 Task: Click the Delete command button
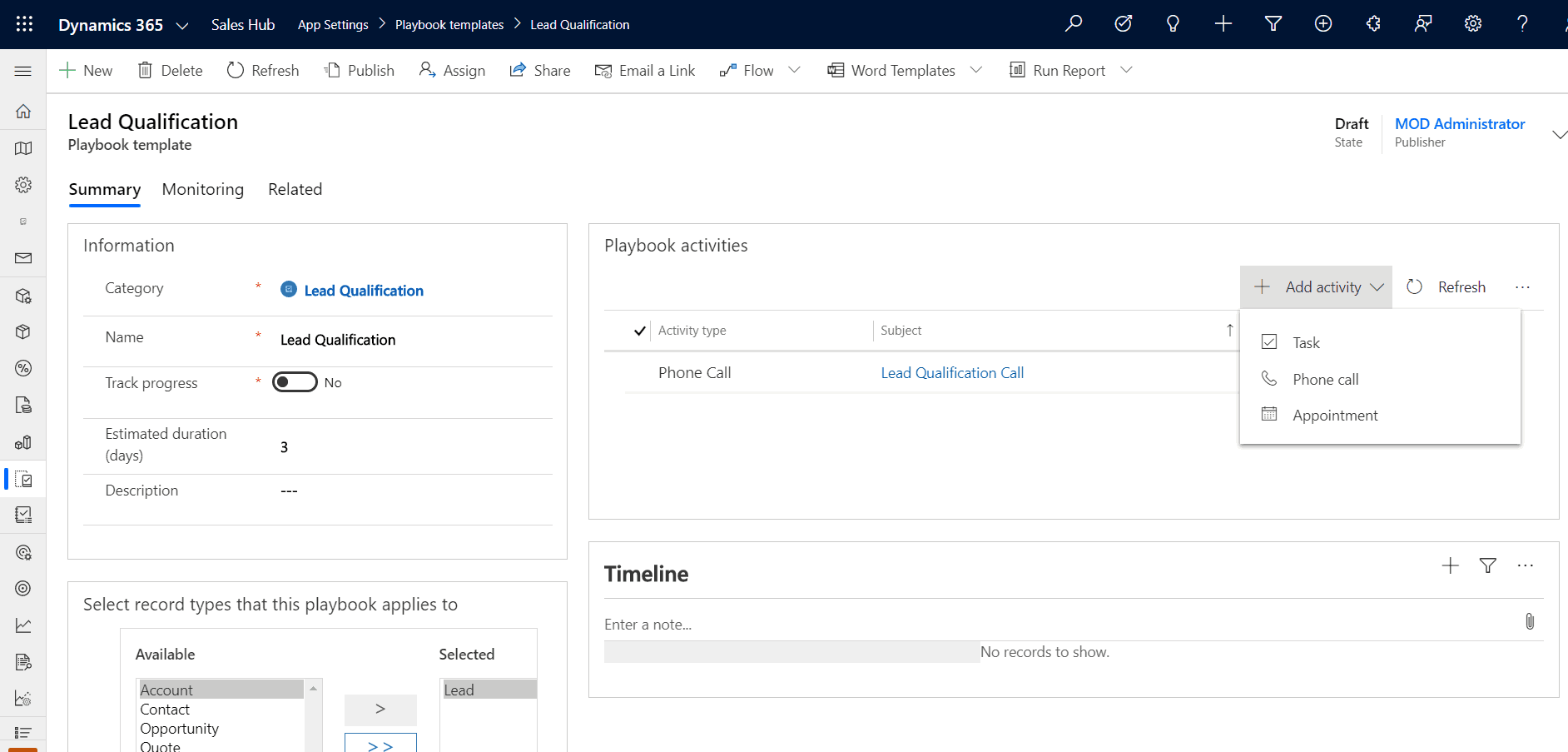pyautogui.click(x=170, y=71)
